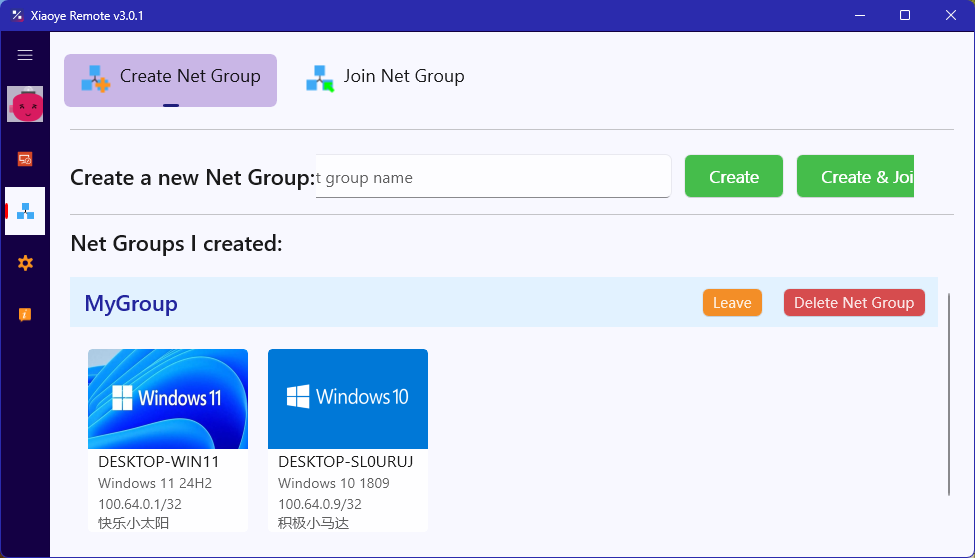Click the Net Groups I created heading
This screenshot has width=975, height=558.
[x=176, y=243]
